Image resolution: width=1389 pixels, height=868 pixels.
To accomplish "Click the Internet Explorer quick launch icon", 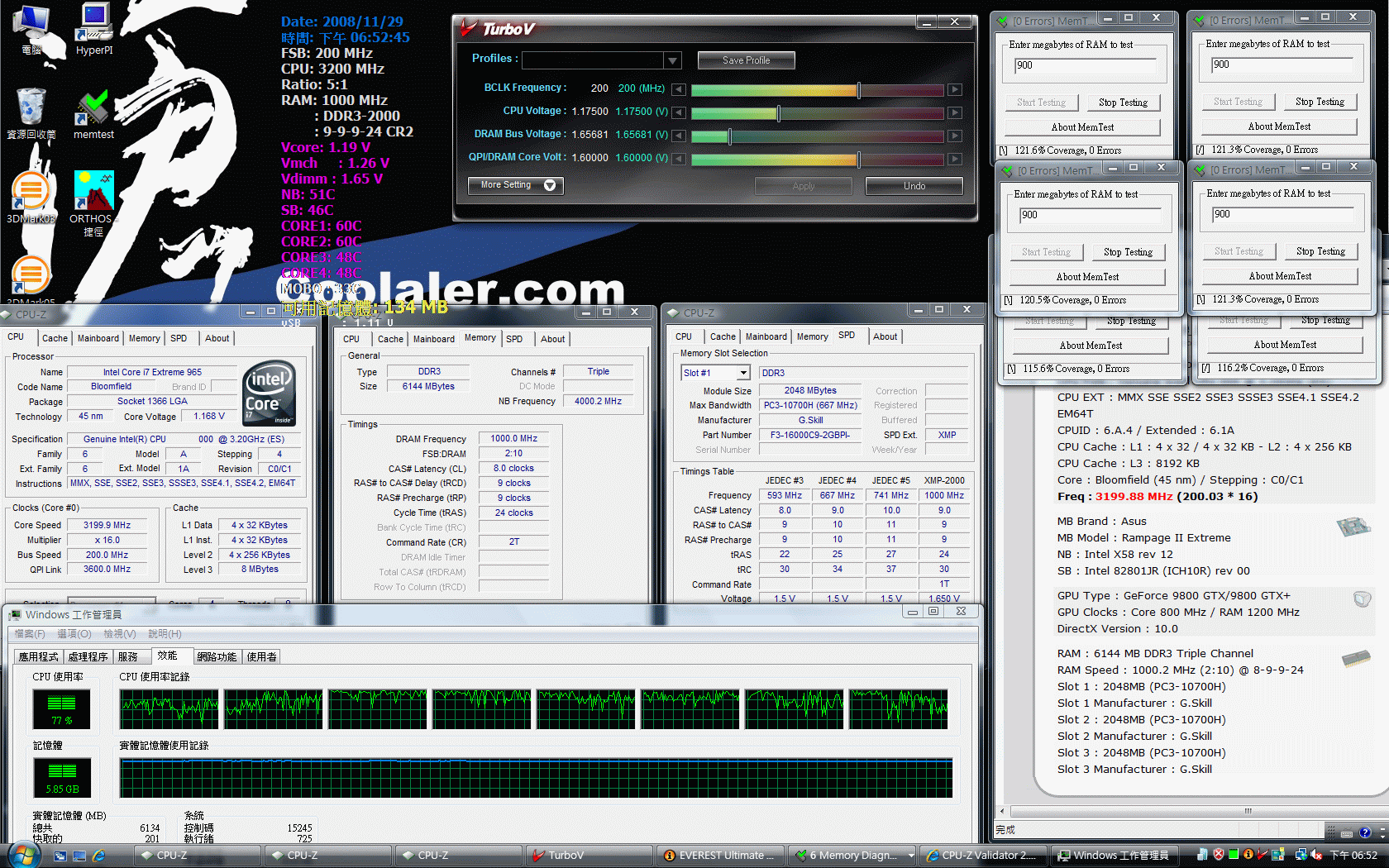I will [98, 856].
